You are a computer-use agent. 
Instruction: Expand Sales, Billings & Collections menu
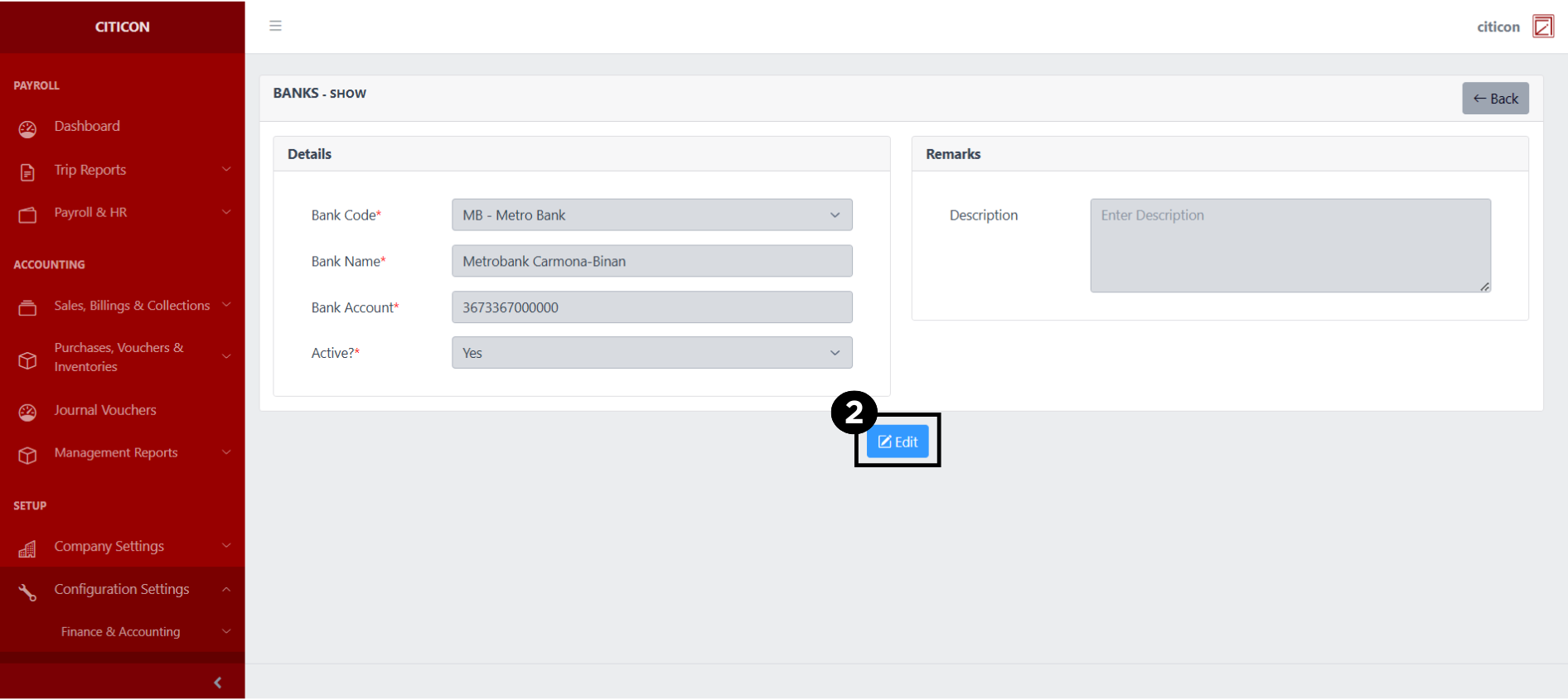coord(132,306)
